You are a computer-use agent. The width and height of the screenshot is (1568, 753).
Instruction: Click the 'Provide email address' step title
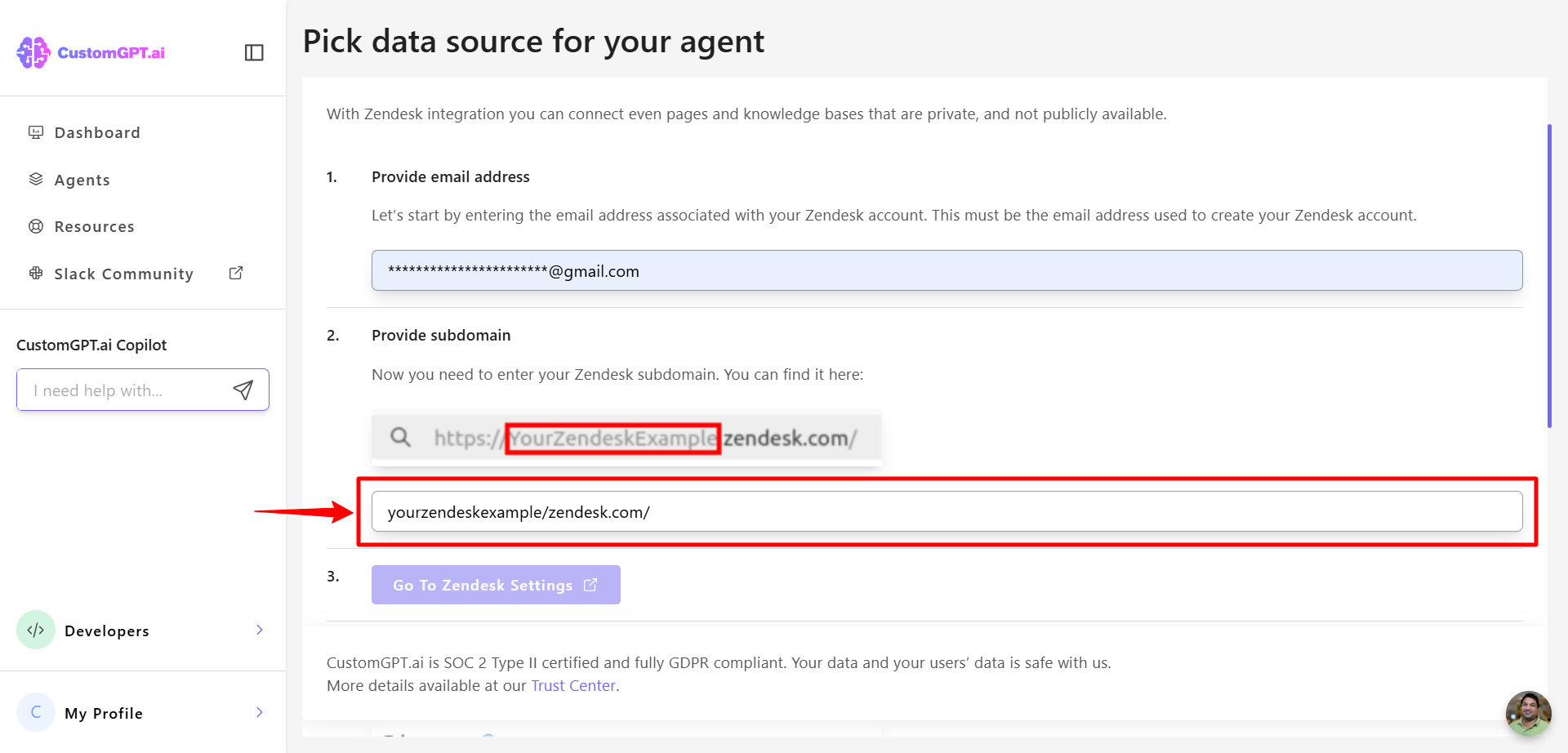coord(451,177)
